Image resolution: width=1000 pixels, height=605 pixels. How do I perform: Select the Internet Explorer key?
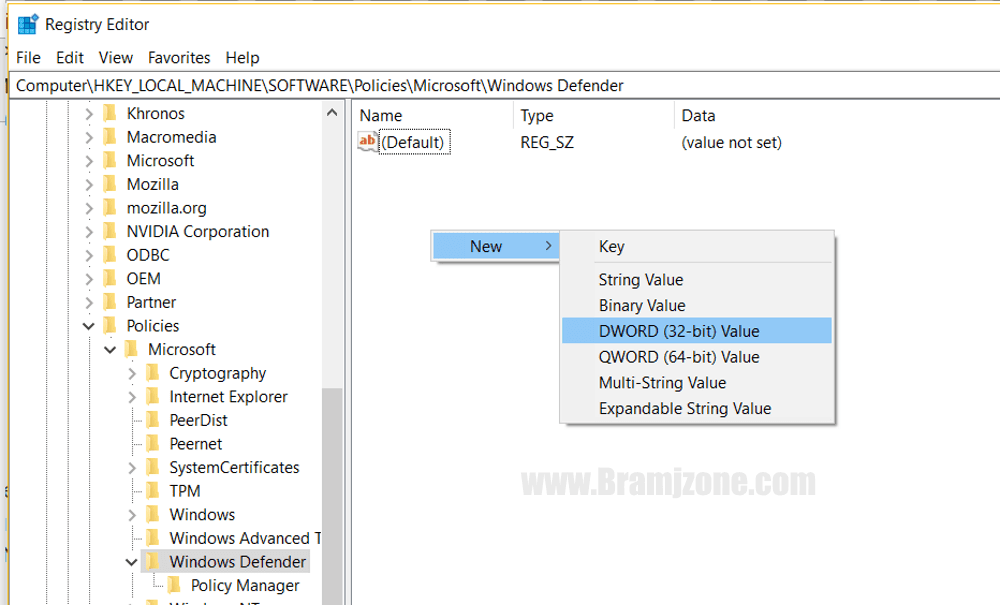click(228, 396)
